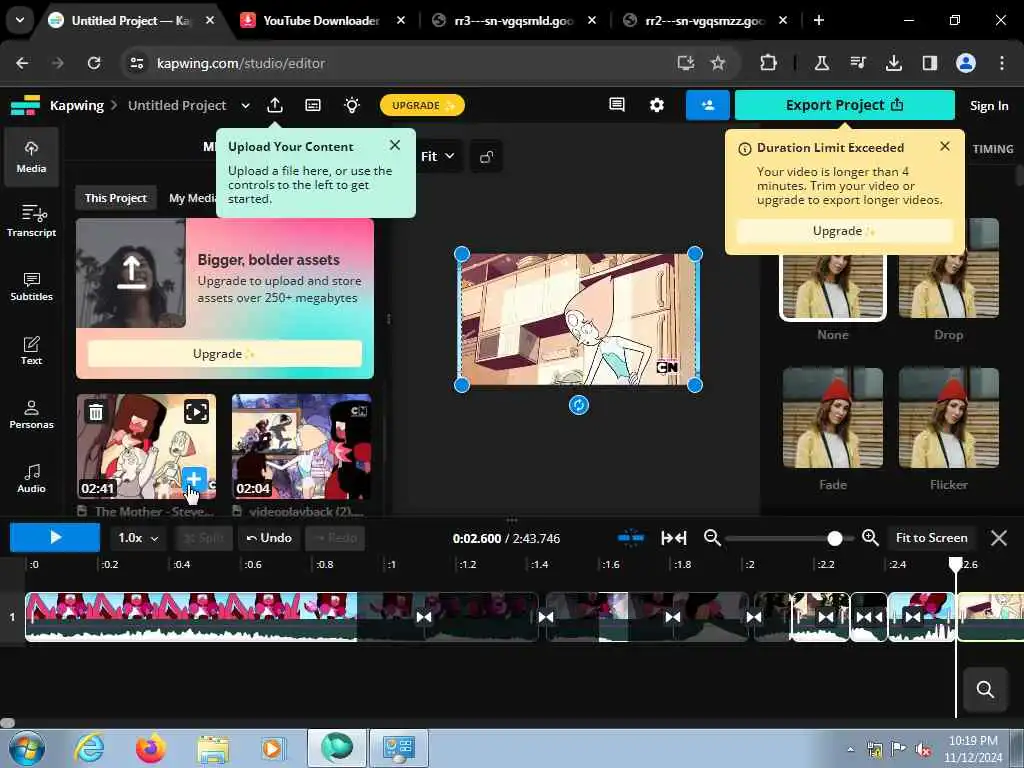The image size is (1024, 768).
Task: Open the comments icon in header
Action: (x=616, y=105)
